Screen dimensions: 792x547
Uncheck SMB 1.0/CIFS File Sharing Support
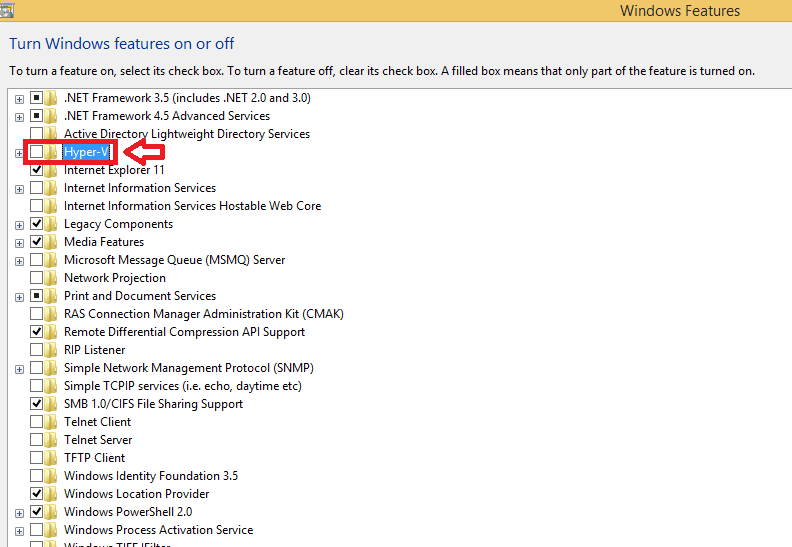(36, 403)
